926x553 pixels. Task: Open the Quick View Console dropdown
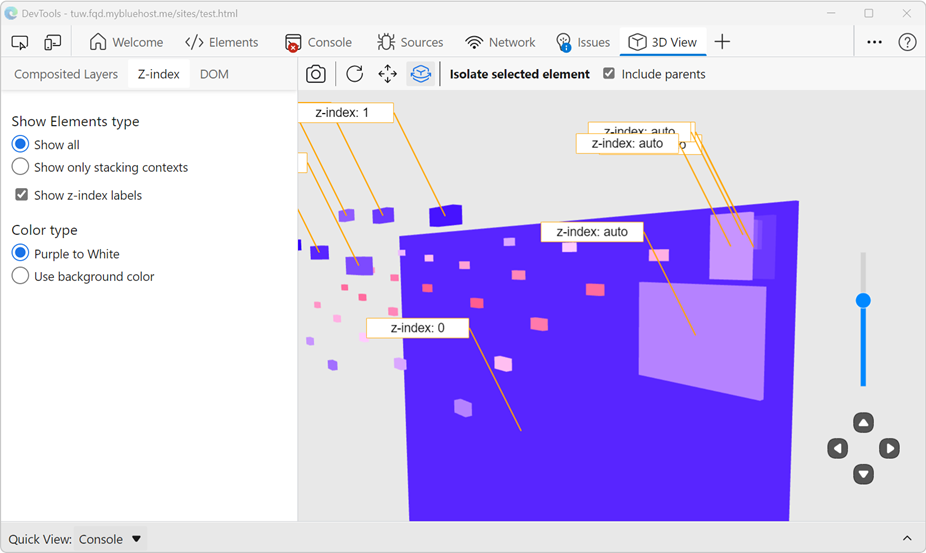(x=111, y=539)
